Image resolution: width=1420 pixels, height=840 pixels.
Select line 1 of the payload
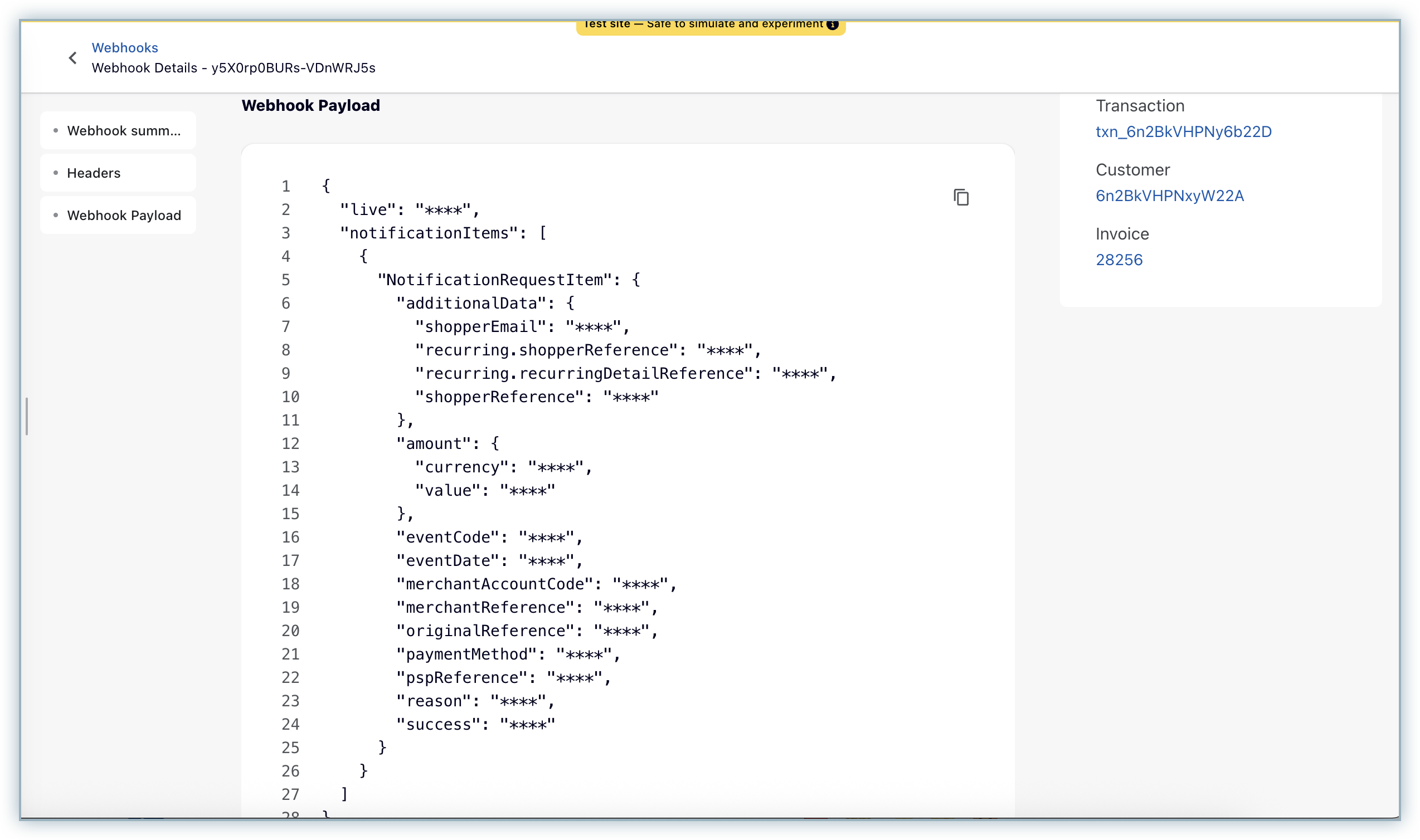tap(326, 185)
